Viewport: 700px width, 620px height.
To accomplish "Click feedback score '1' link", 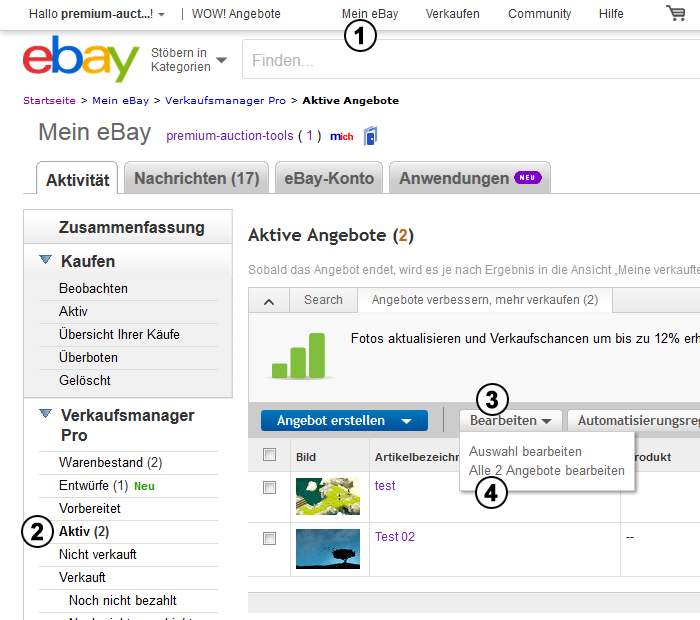I will click(310, 135).
